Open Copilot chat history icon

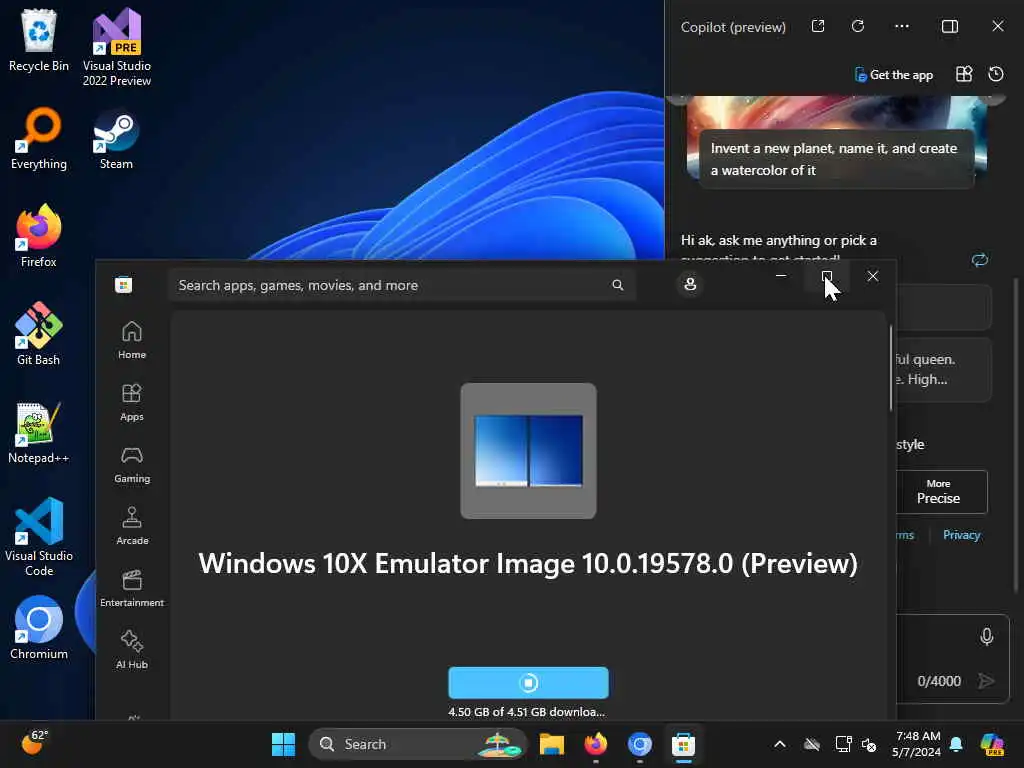click(x=996, y=74)
